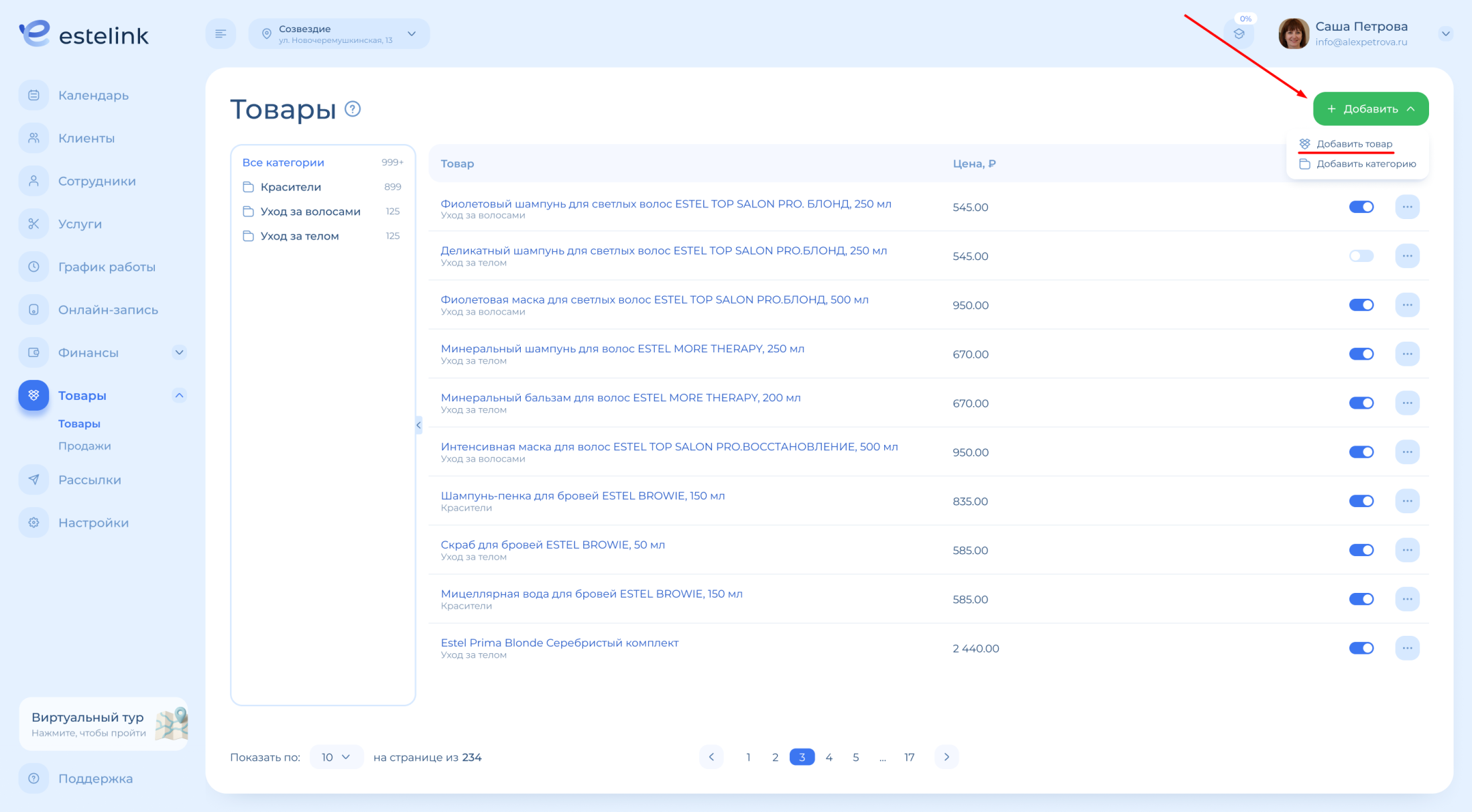This screenshot has height=812, width=1472.
Task: Disable the Интенсивная маска product toggle
Action: click(x=1361, y=452)
